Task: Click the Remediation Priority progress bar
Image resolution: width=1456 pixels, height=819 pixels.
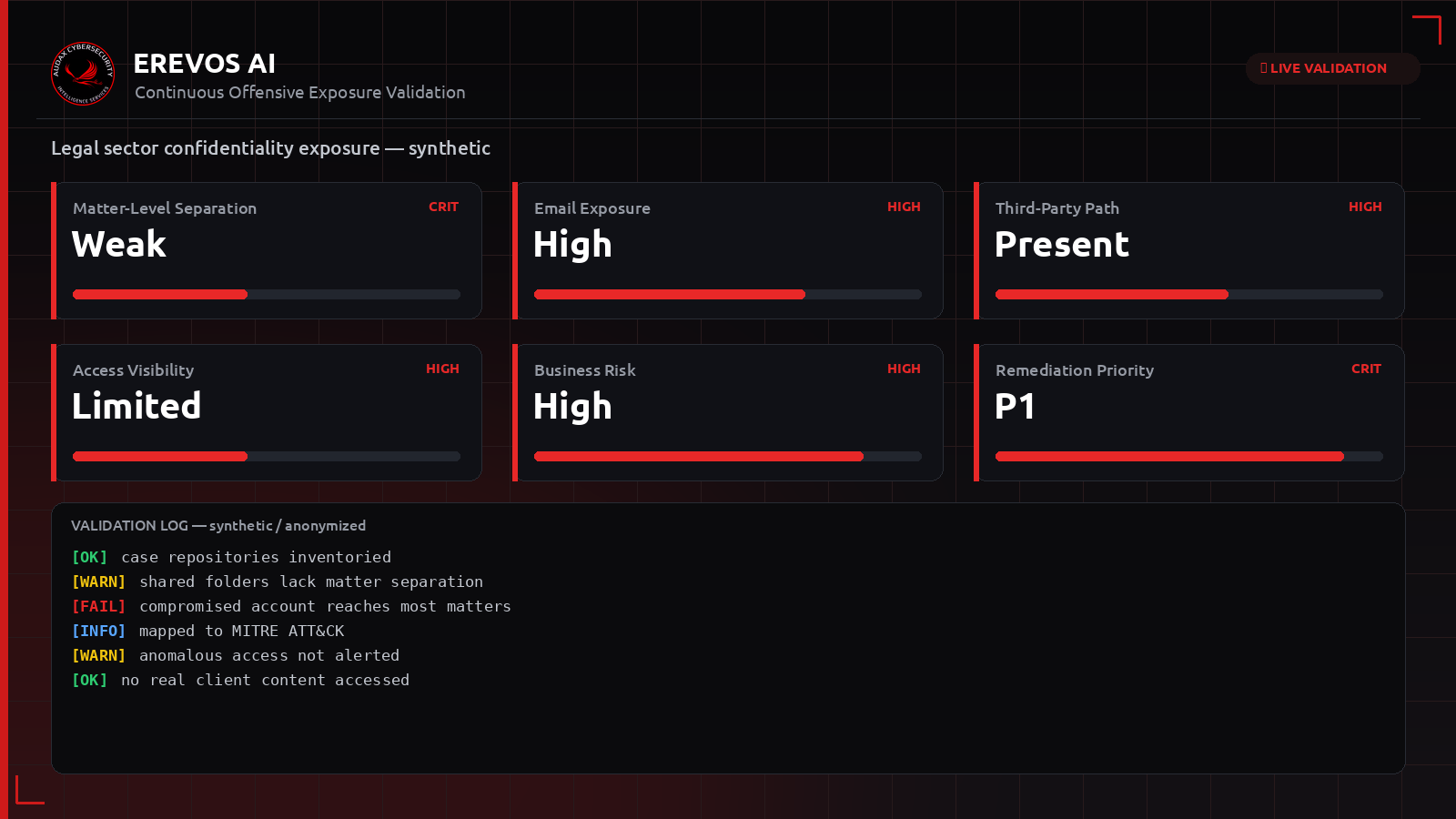Action: coord(1189,457)
